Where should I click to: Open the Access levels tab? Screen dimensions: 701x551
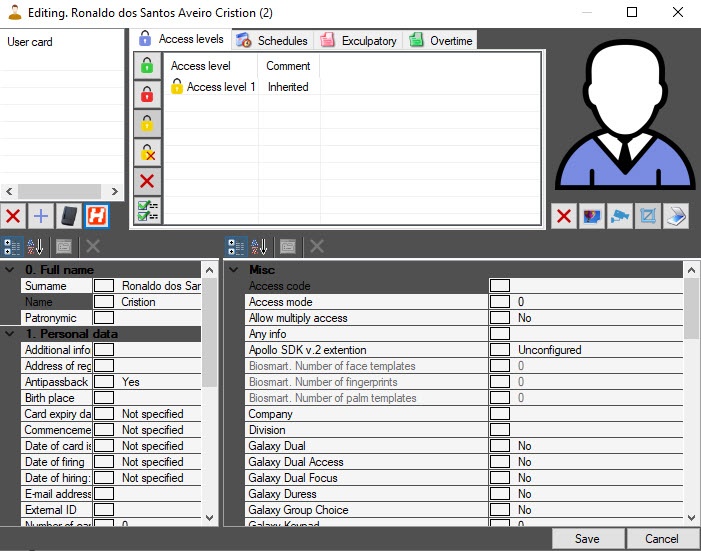[x=181, y=39]
